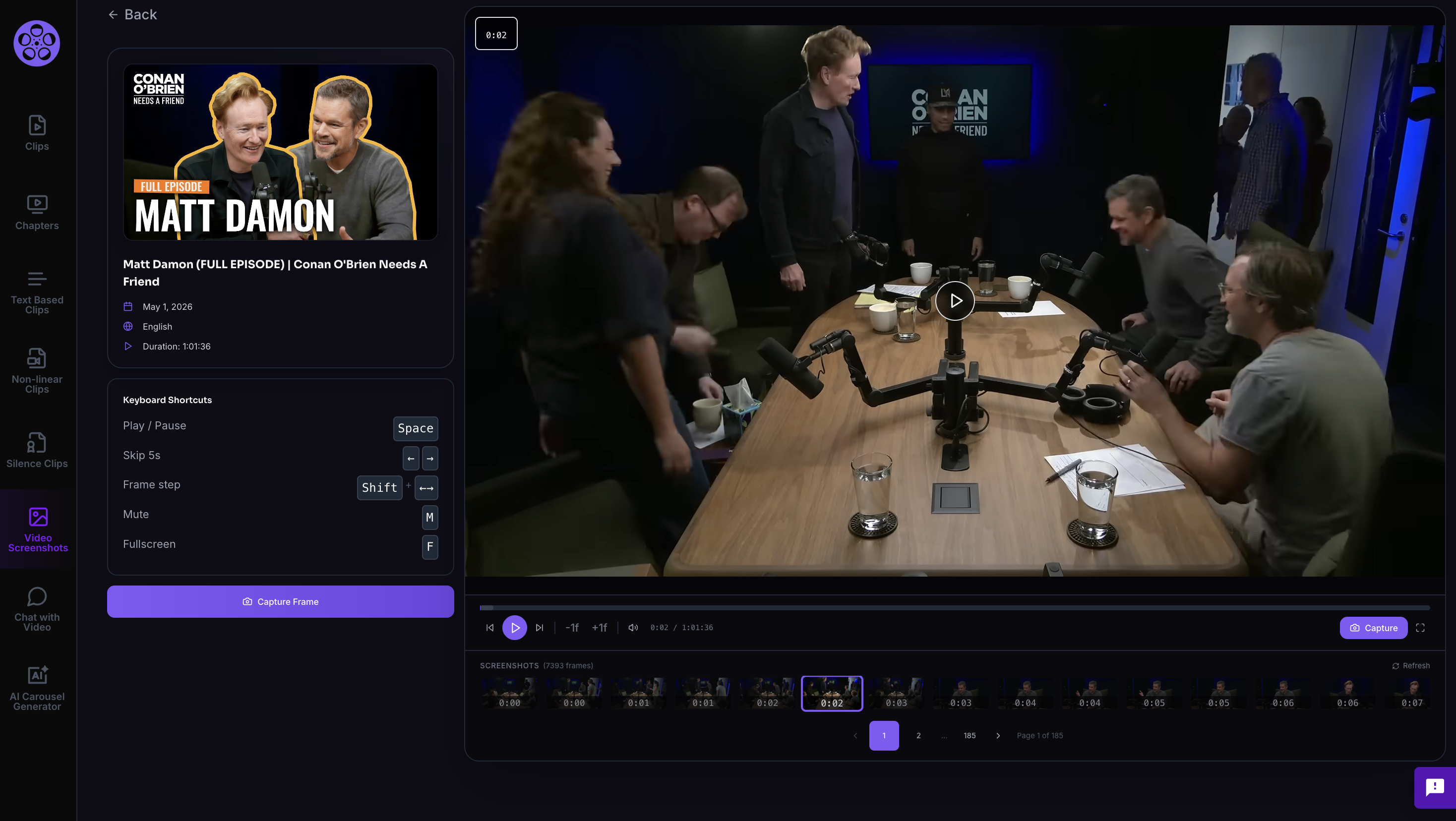Image resolution: width=1456 pixels, height=821 pixels.
Task: Go to Text Based Clips
Action: coord(37,293)
